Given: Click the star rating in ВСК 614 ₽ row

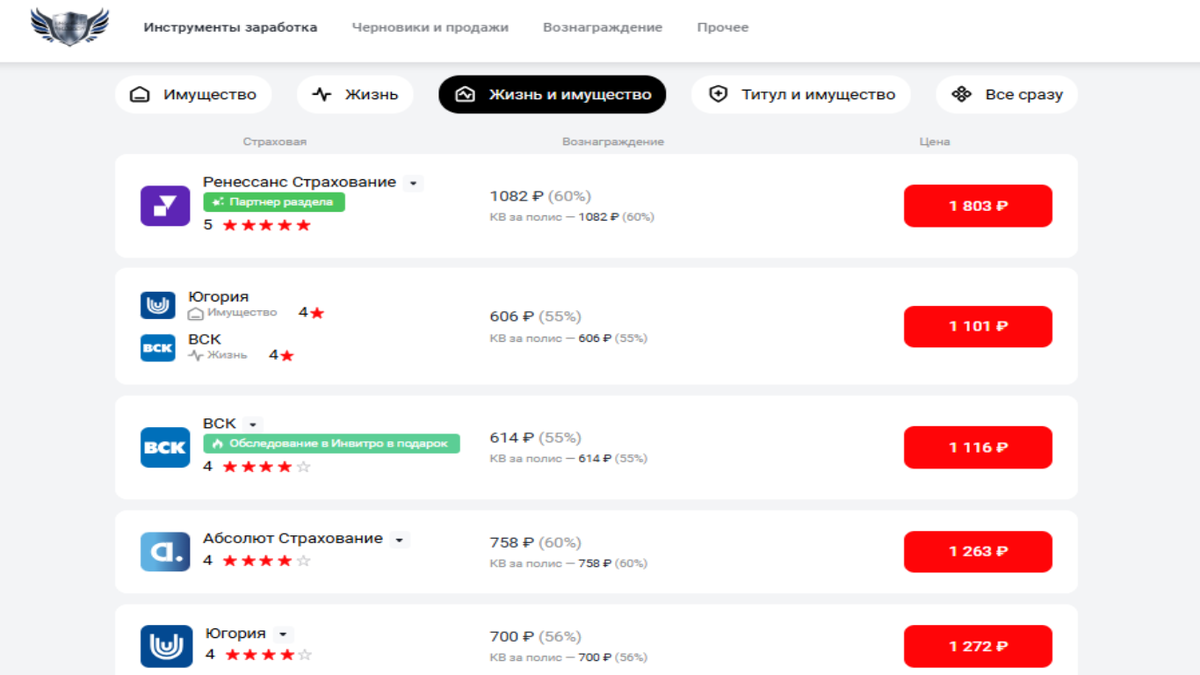Looking at the screenshot, I should click(x=266, y=466).
